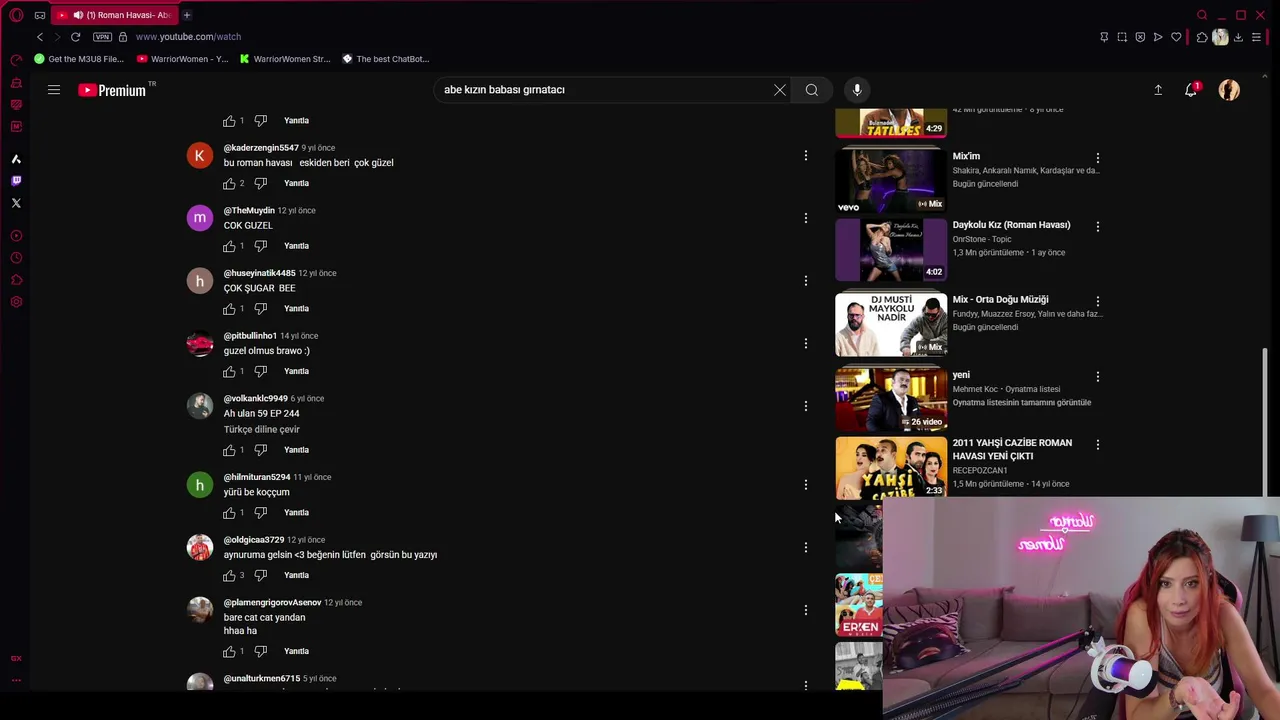Image resolution: width=1280 pixels, height=720 pixels.
Task: Like the oldgicaa3729 comment
Action: (229, 576)
